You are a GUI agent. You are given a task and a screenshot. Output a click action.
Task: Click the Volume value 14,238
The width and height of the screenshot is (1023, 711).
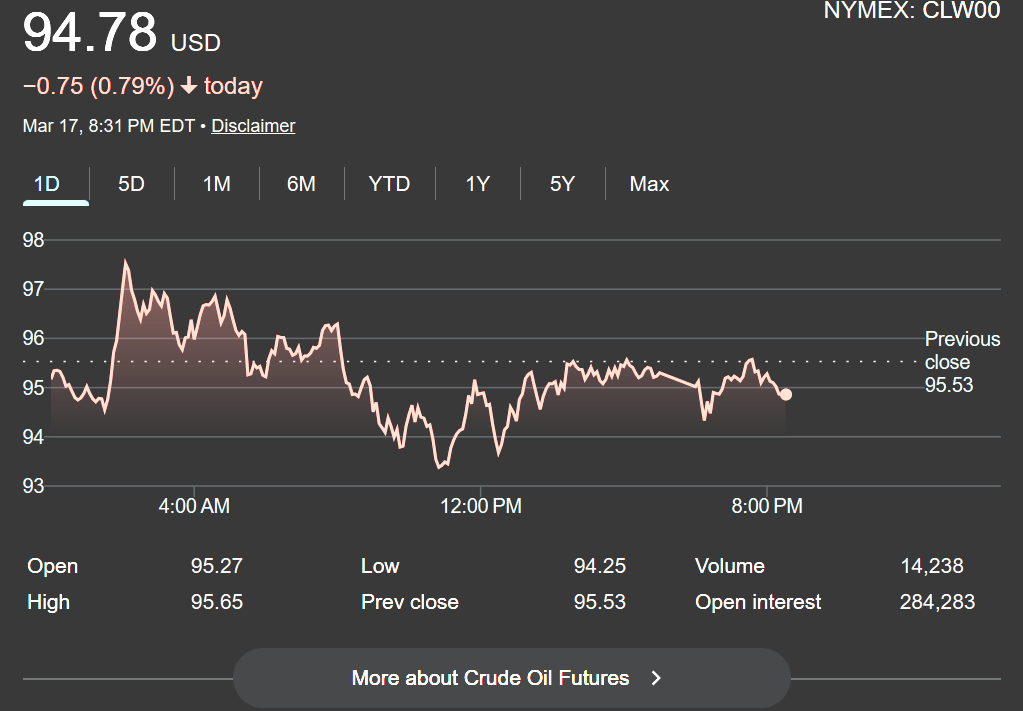tap(932, 566)
